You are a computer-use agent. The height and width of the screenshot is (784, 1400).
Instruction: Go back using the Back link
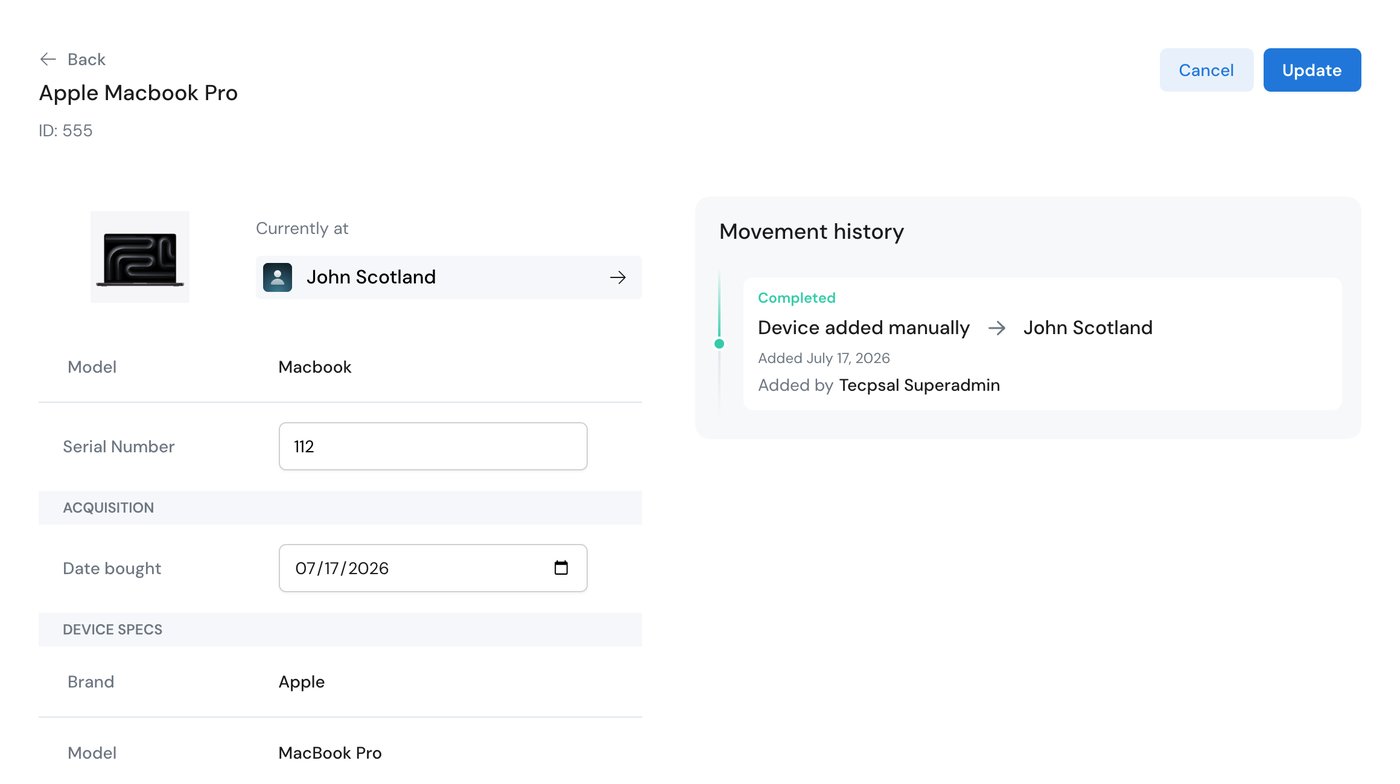tap(72, 60)
